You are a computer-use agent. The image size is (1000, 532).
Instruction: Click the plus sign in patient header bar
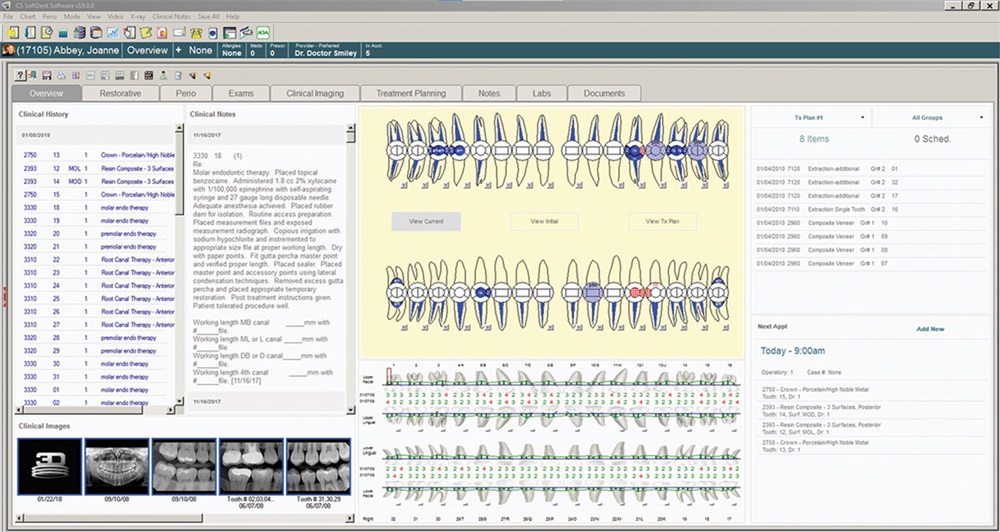tap(178, 50)
